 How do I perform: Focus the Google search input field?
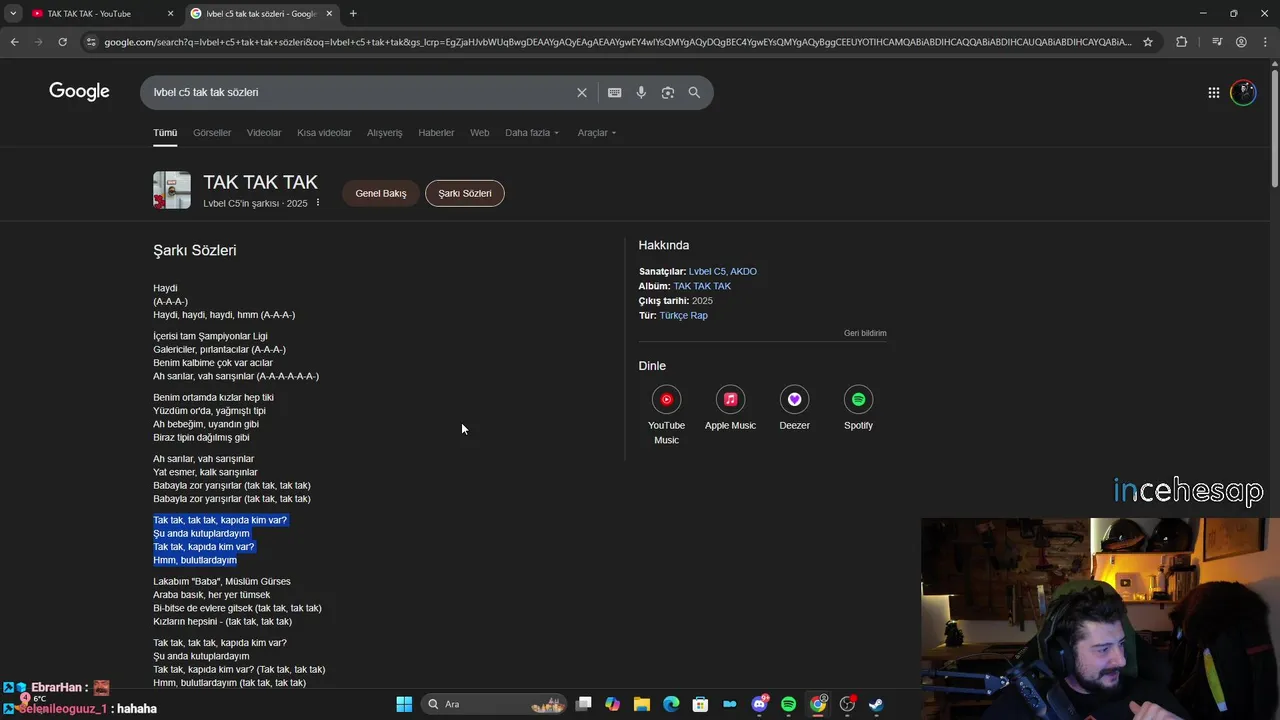coord(360,92)
